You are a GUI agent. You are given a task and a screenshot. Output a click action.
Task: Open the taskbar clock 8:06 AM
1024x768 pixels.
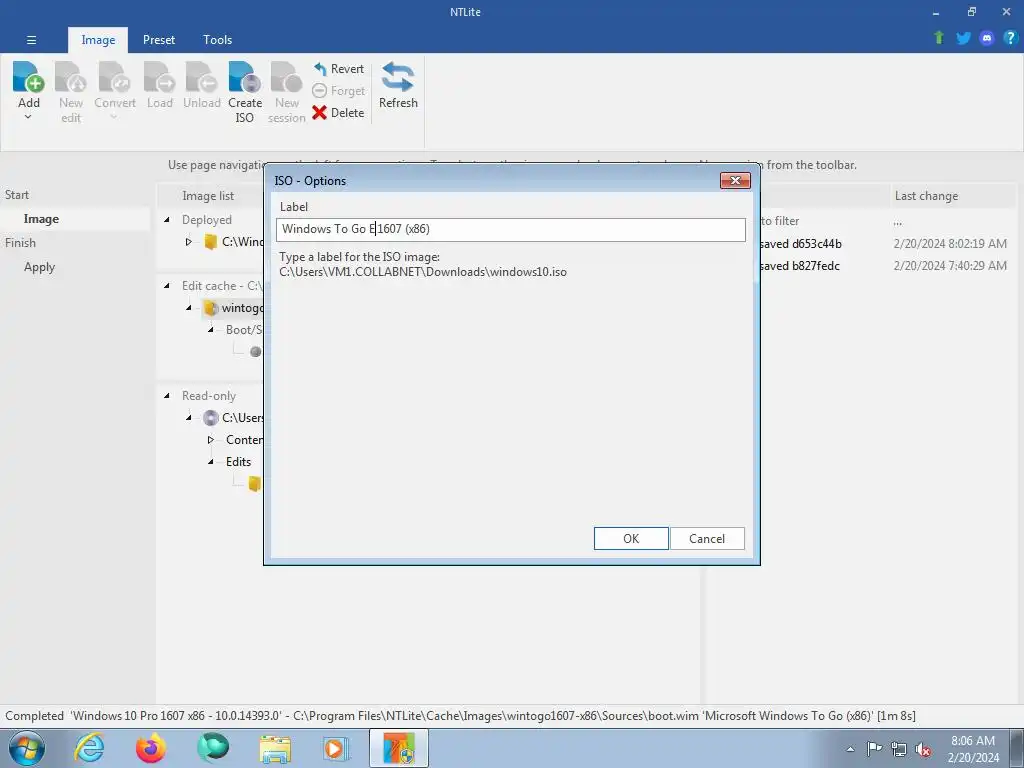pyautogui.click(x=973, y=749)
